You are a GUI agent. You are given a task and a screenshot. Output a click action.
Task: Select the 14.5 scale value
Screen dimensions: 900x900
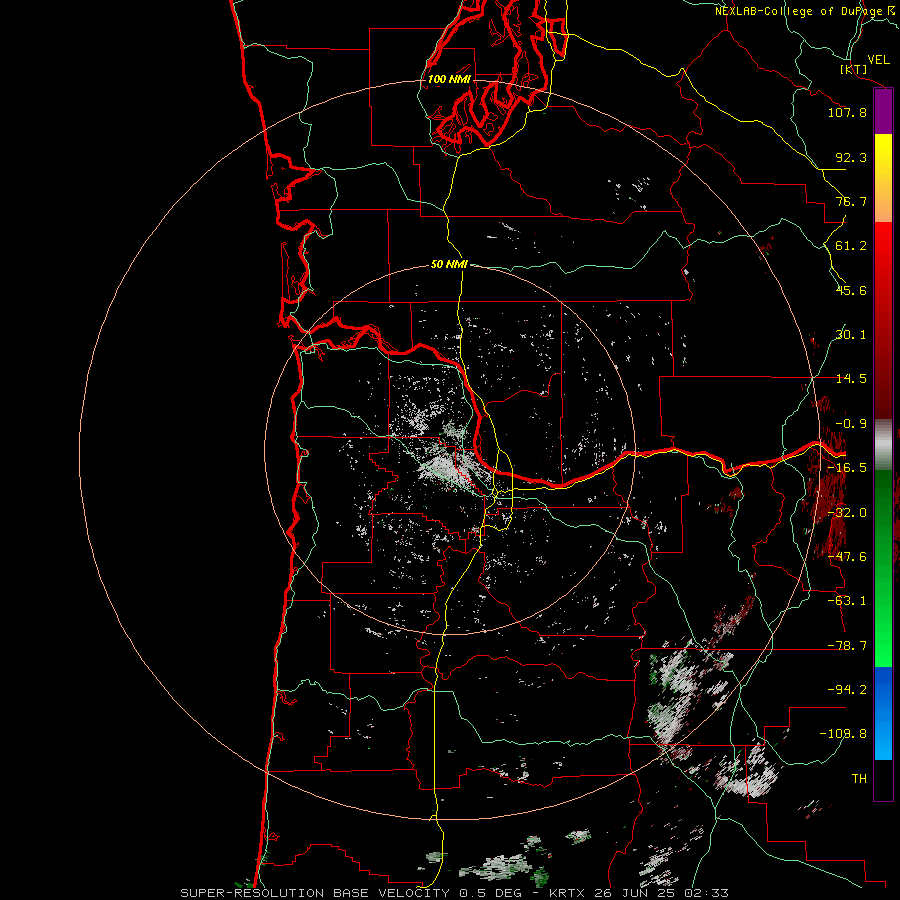click(x=851, y=379)
